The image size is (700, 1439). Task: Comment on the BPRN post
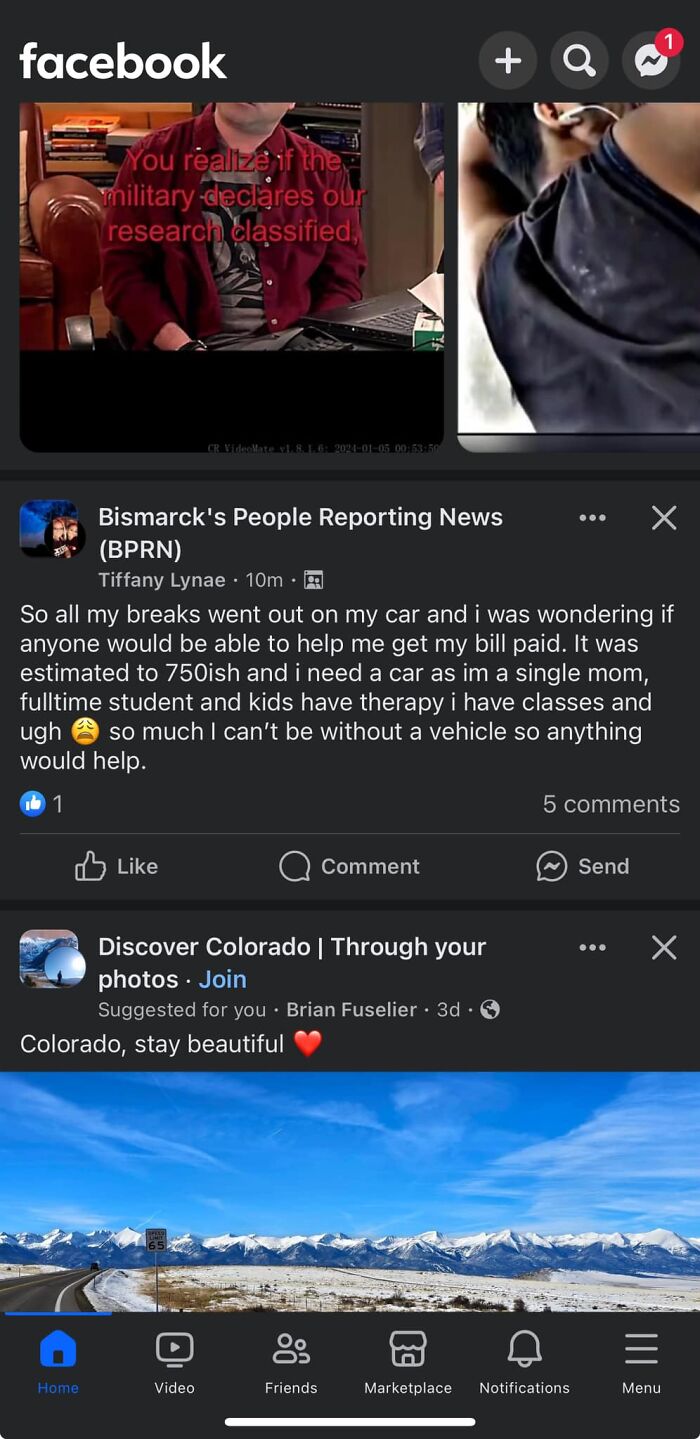[349, 866]
